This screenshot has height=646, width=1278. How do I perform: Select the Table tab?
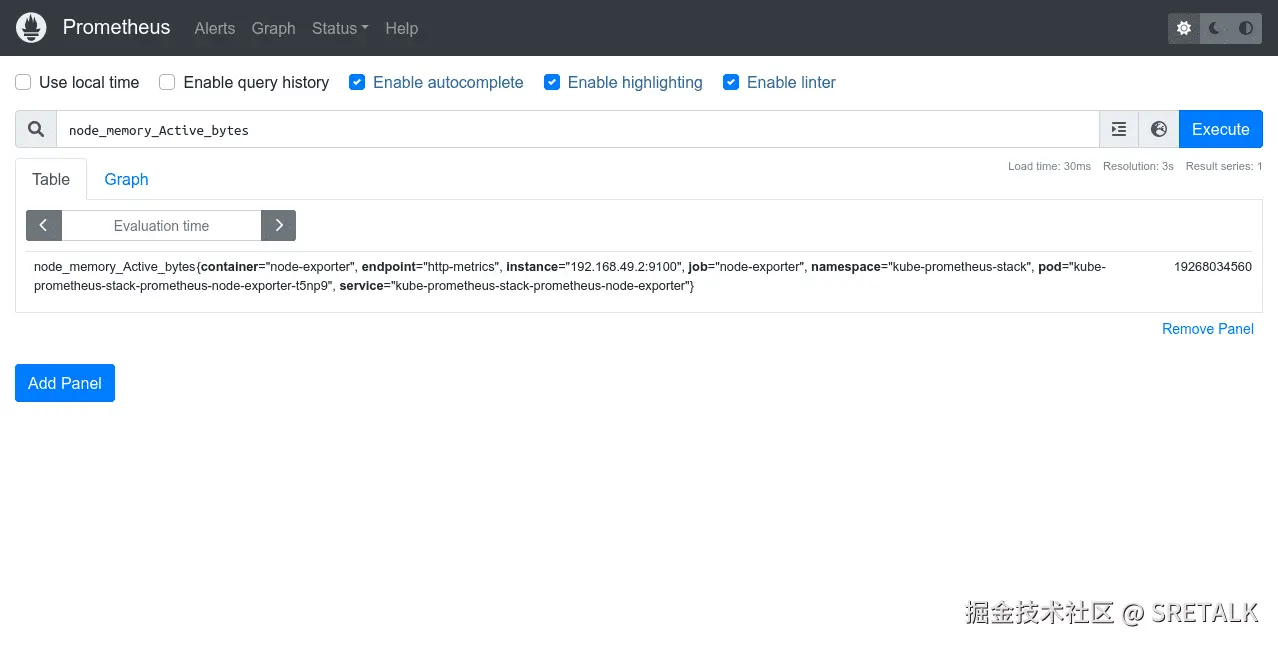point(51,179)
